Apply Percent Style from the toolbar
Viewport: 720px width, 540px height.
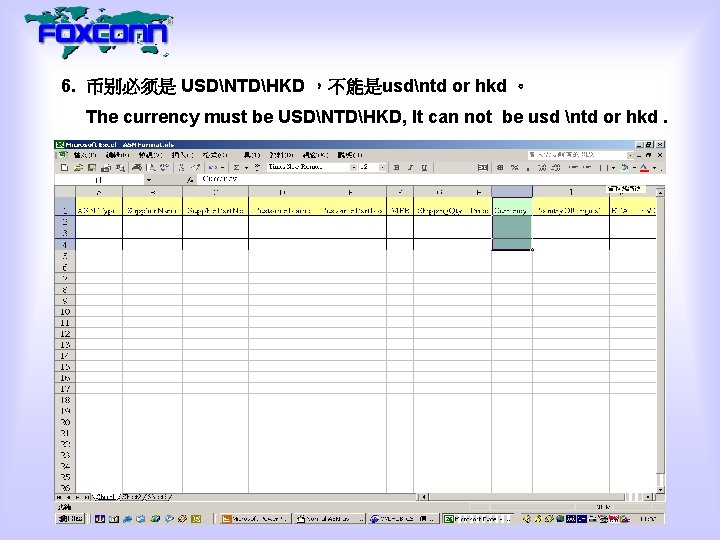click(x=514, y=168)
